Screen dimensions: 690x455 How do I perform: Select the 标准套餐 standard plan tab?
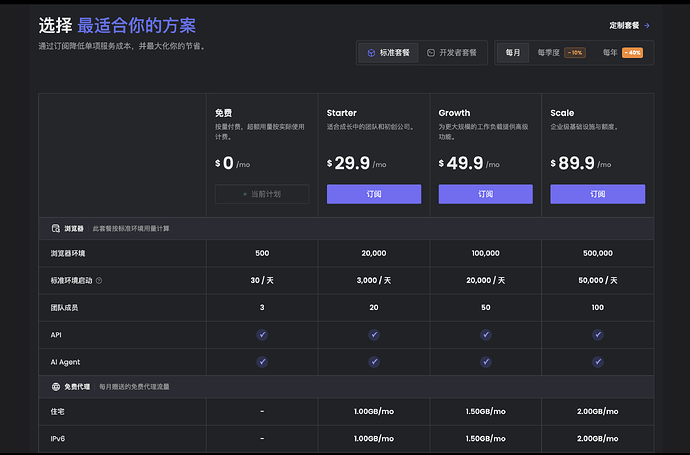(388, 53)
